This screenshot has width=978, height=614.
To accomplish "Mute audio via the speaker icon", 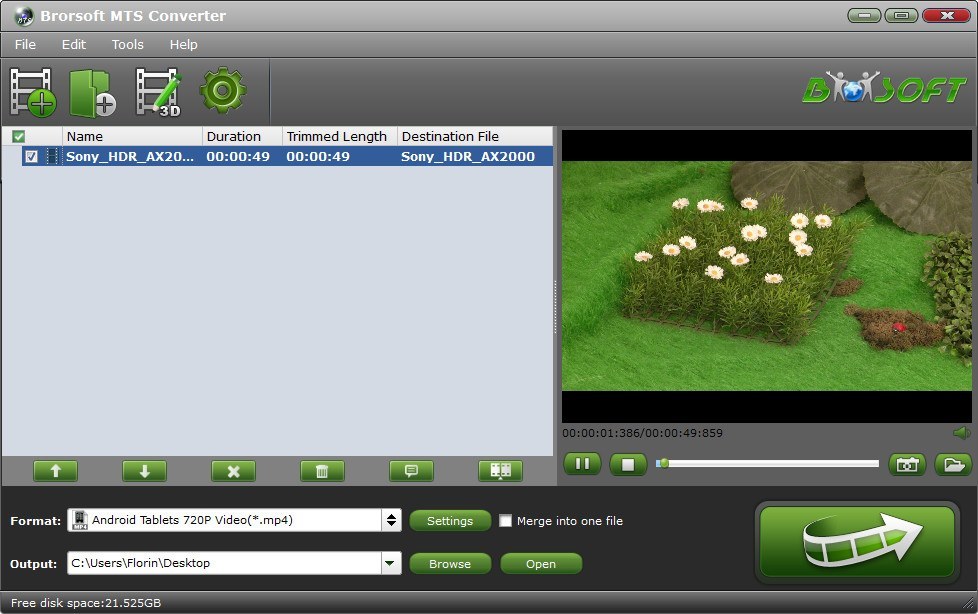I will [961, 433].
